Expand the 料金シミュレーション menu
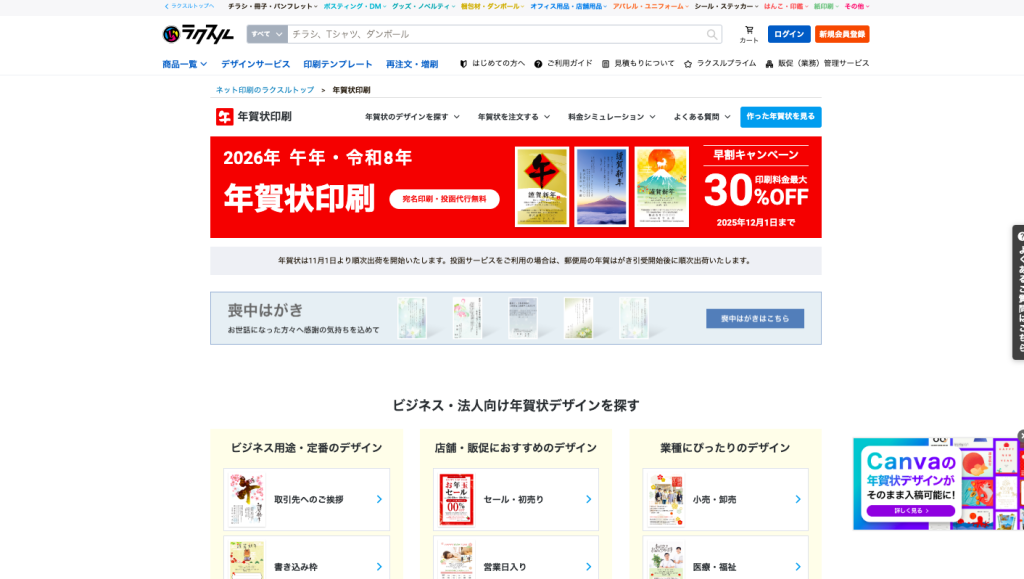Viewport: 1024px width, 579px height. tap(612, 116)
